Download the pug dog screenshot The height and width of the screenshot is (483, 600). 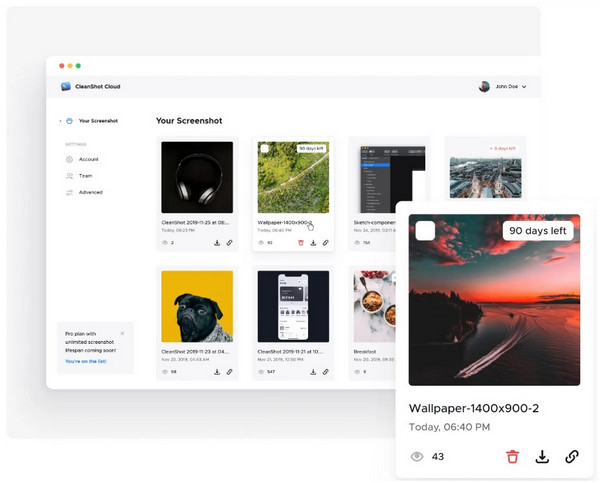[x=217, y=372]
